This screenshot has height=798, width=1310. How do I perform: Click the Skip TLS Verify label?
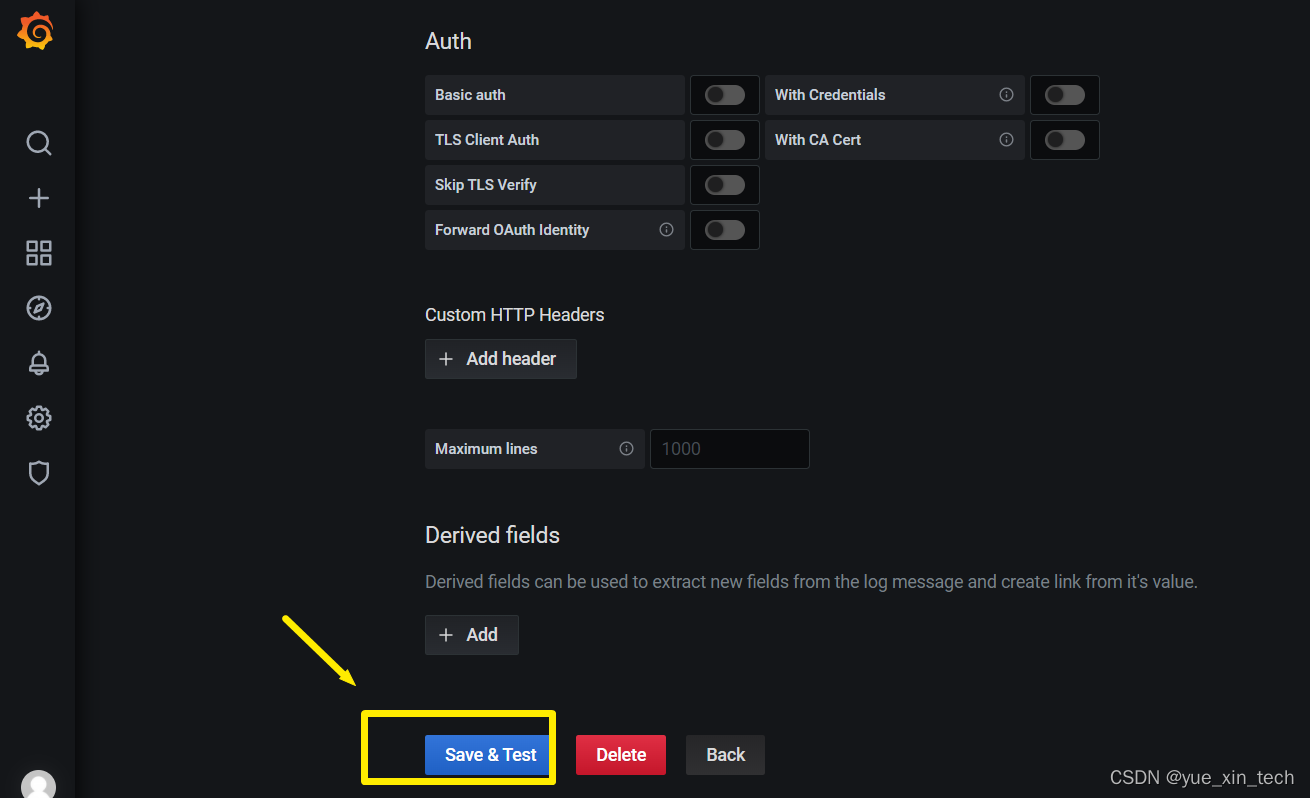pos(486,185)
